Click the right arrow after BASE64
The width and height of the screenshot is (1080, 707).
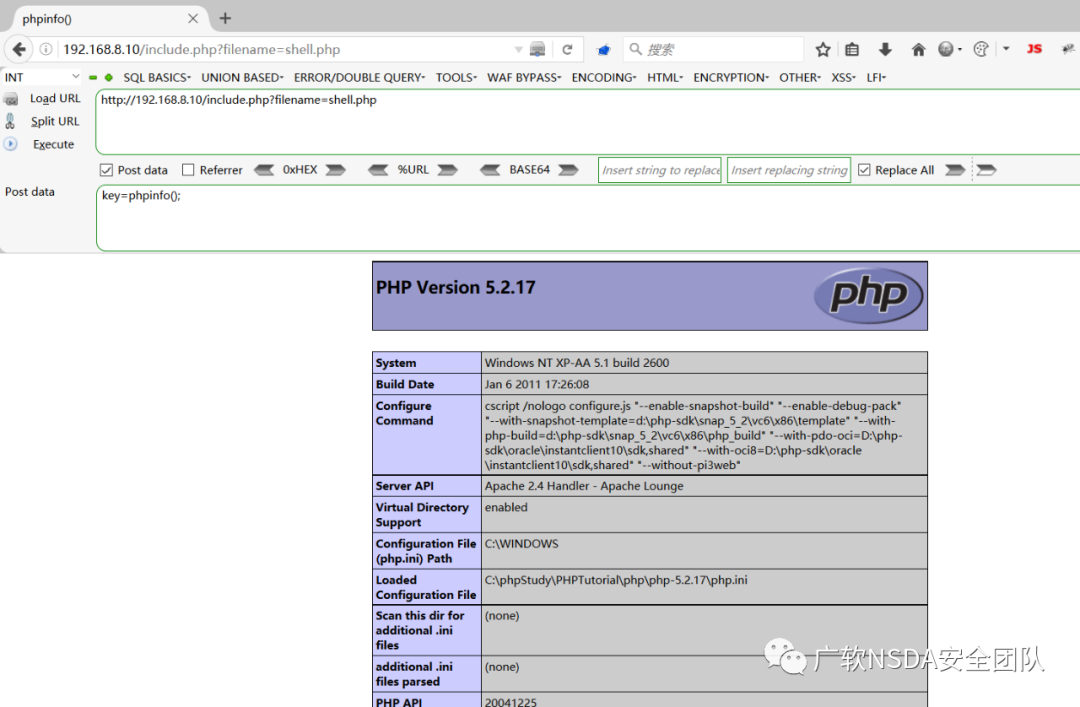[x=568, y=170]
